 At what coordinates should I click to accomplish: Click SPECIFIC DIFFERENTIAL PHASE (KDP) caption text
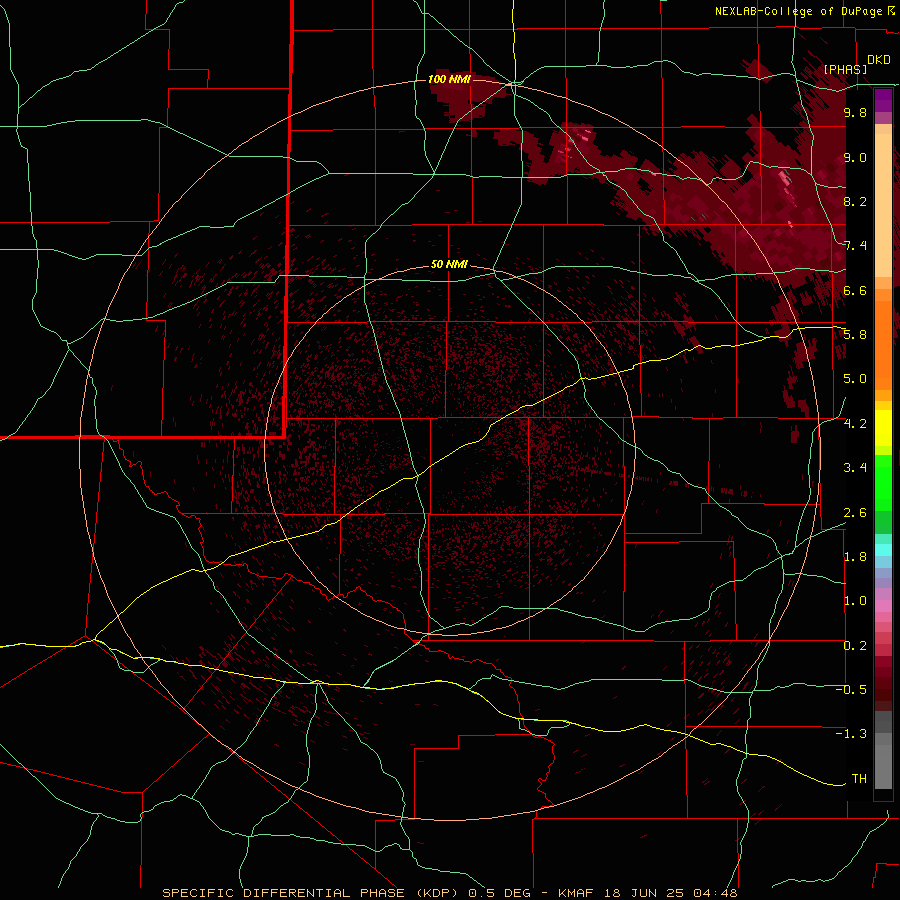tap(313, 893)
